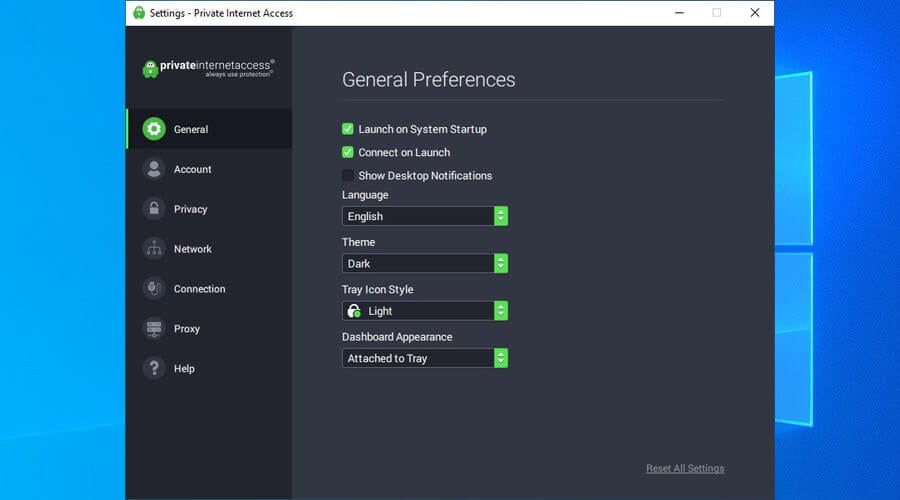Close the Settings window
The width and height of the screenshot is (900, 500).
(x=755, y=13)
